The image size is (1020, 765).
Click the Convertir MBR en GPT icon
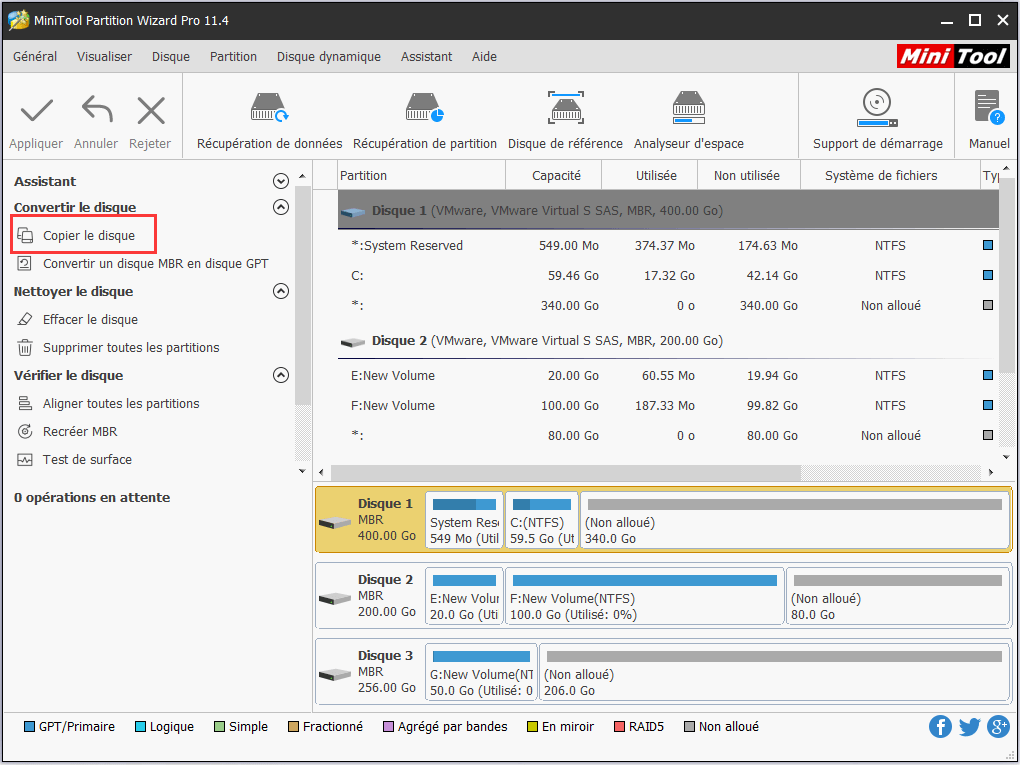coord(25,263)
